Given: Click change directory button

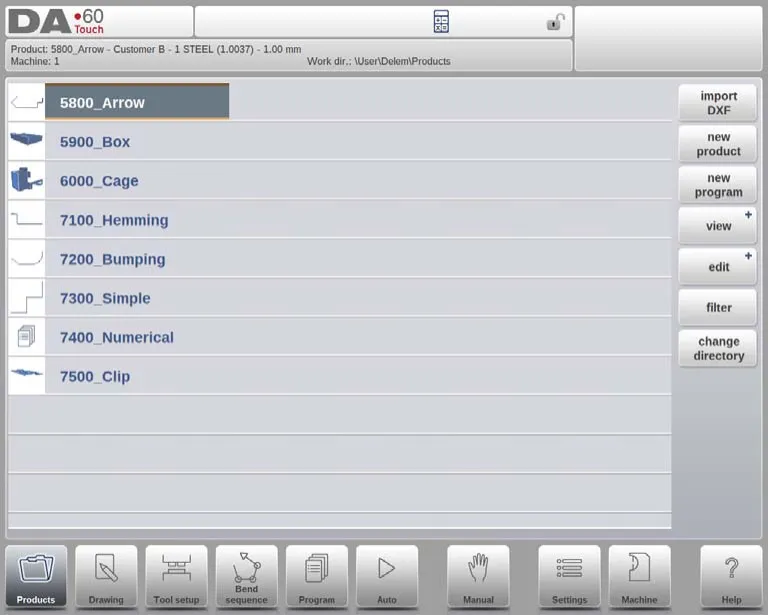Looking at the screenshot, I should click(x=717, y=348).
